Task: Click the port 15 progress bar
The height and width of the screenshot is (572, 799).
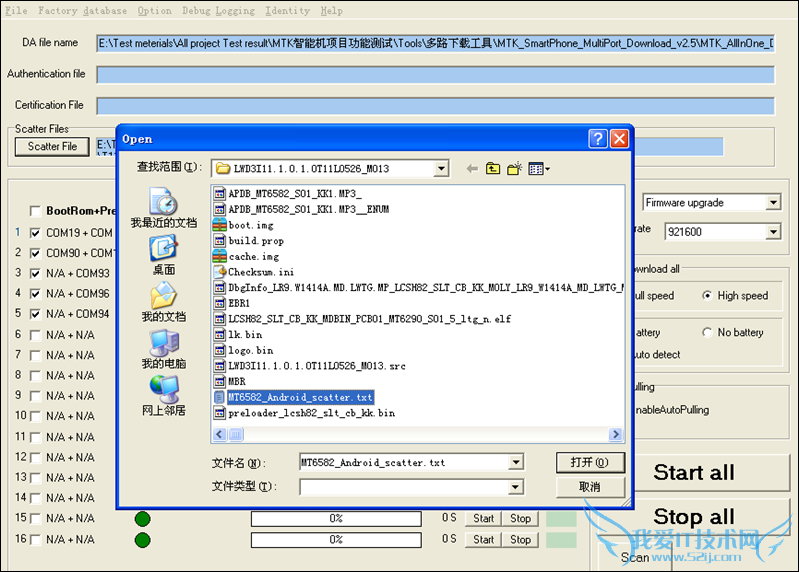Action: (336, 519)
